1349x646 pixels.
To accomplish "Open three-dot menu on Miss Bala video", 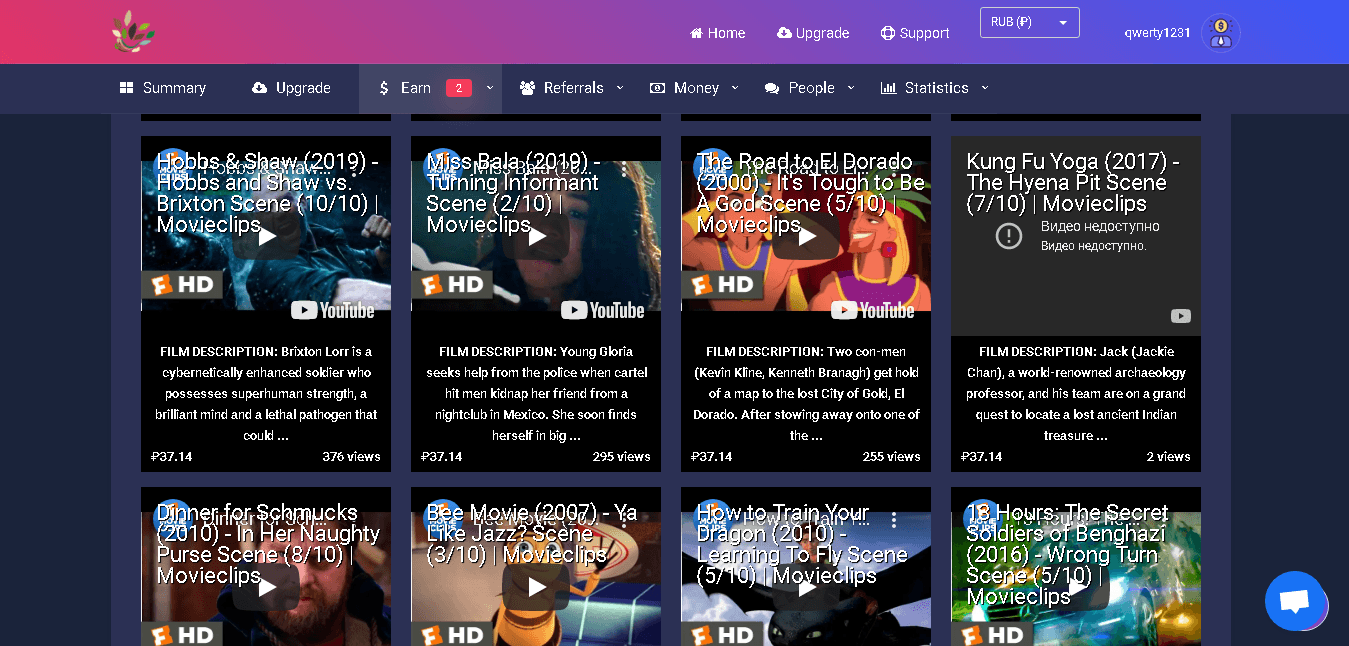I will coord(624,169).
